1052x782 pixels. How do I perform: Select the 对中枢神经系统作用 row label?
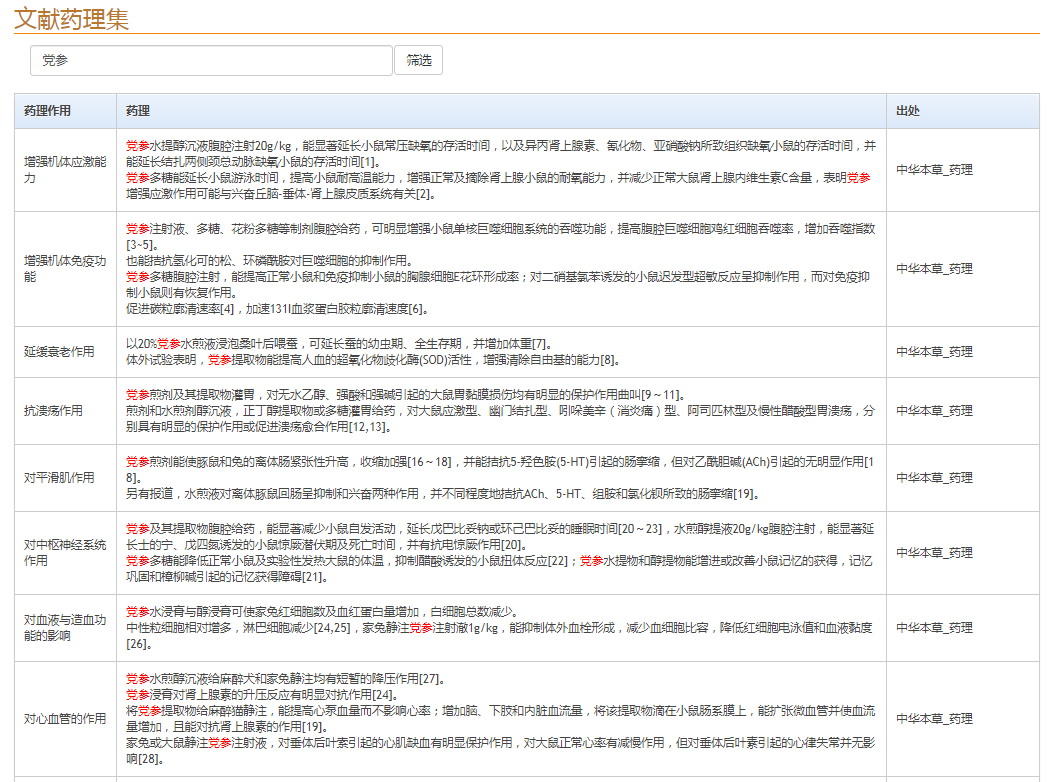65,553
